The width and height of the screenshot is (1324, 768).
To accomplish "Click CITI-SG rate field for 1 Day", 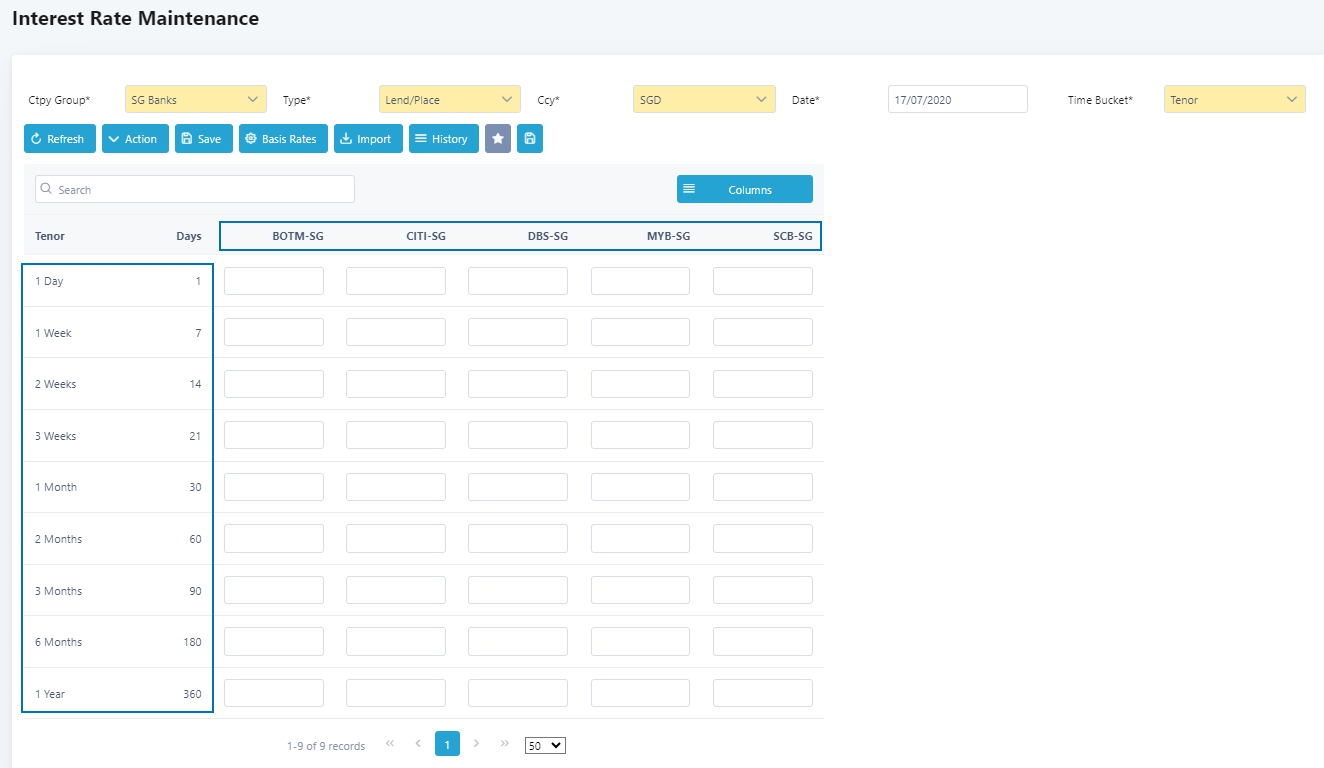I will pyautogui.click(x=396, y=281).
